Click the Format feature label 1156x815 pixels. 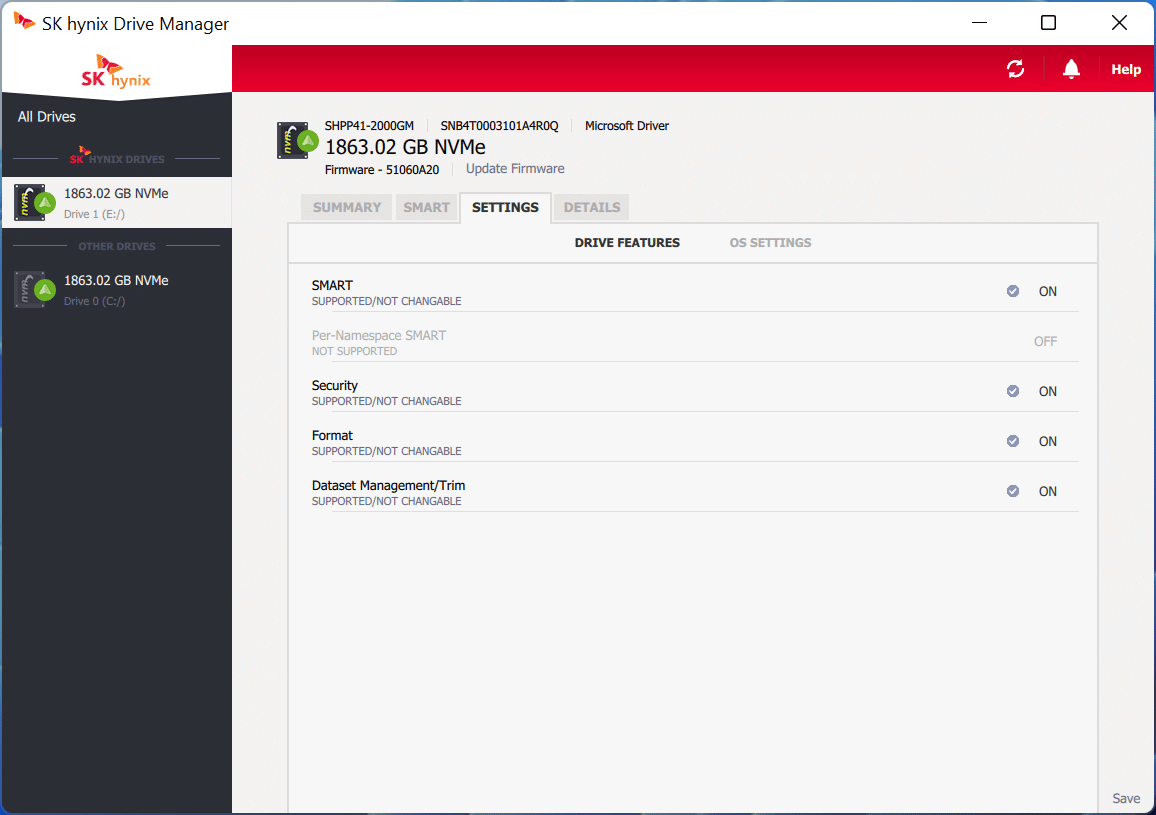point(332,436)
